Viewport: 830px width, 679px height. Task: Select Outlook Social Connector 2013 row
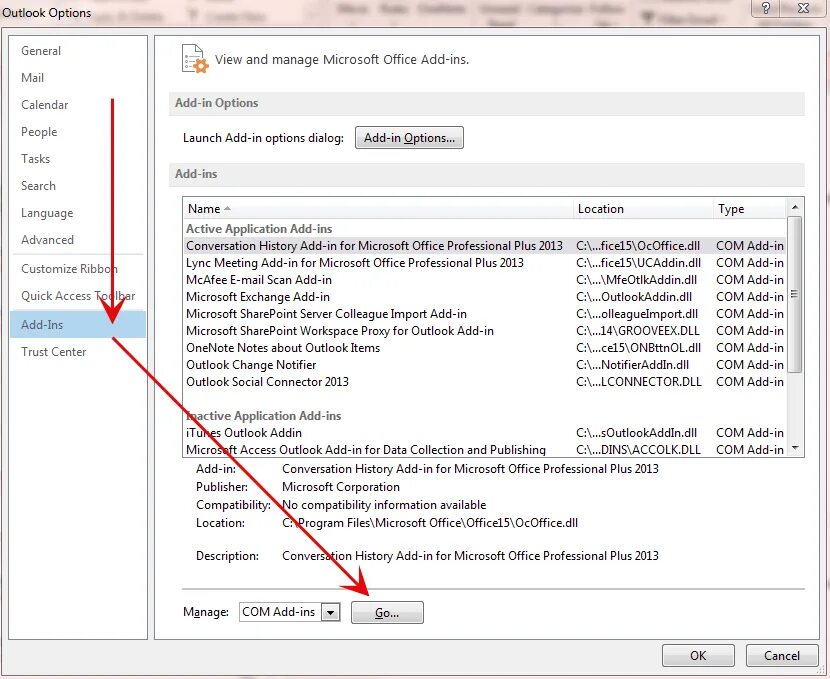(484, 382)
